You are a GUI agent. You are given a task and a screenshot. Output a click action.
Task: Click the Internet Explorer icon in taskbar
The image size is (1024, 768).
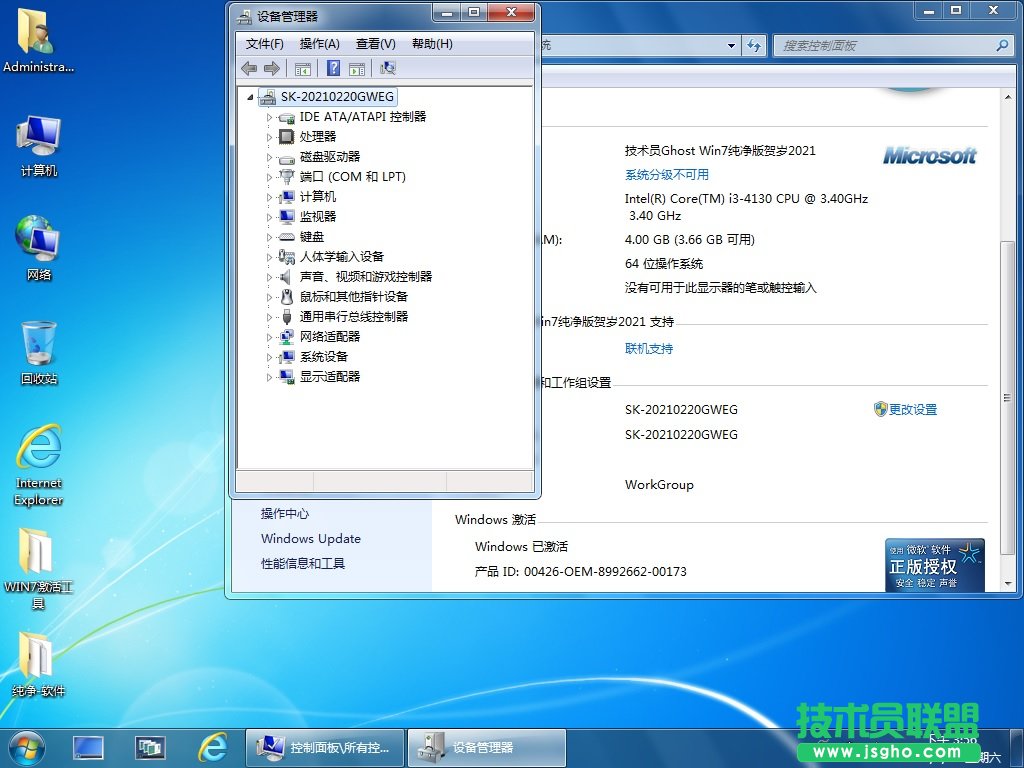(x=212, y=747)
